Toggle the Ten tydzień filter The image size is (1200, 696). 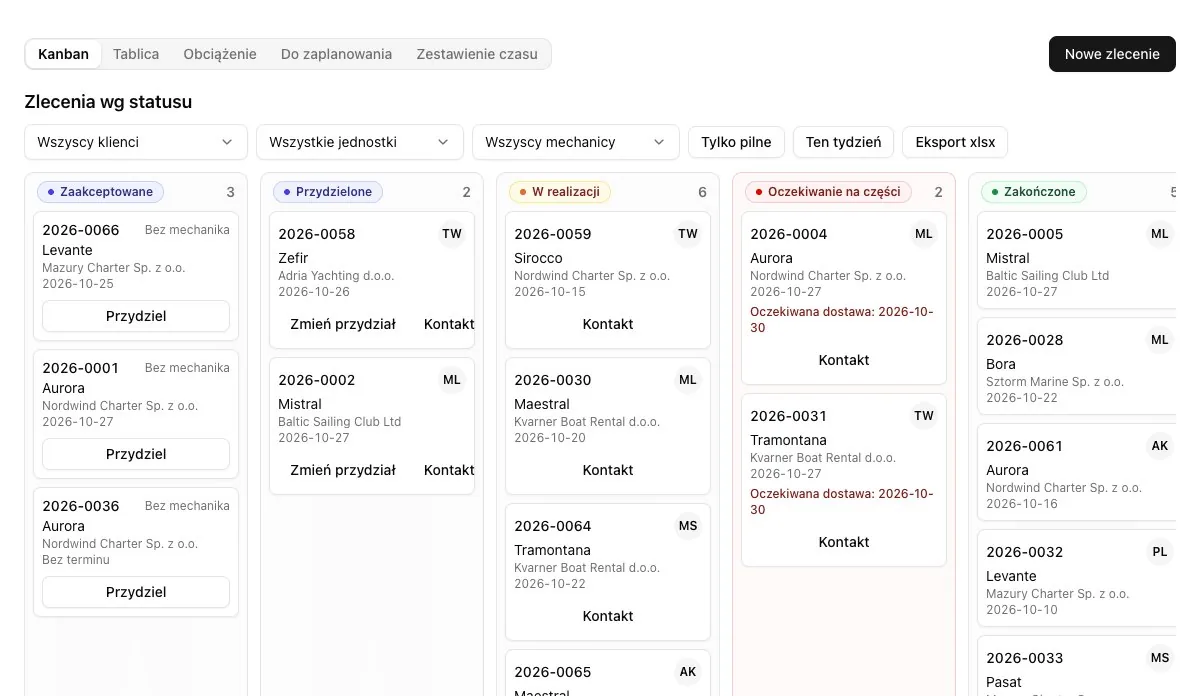click(x=843, y=142)
